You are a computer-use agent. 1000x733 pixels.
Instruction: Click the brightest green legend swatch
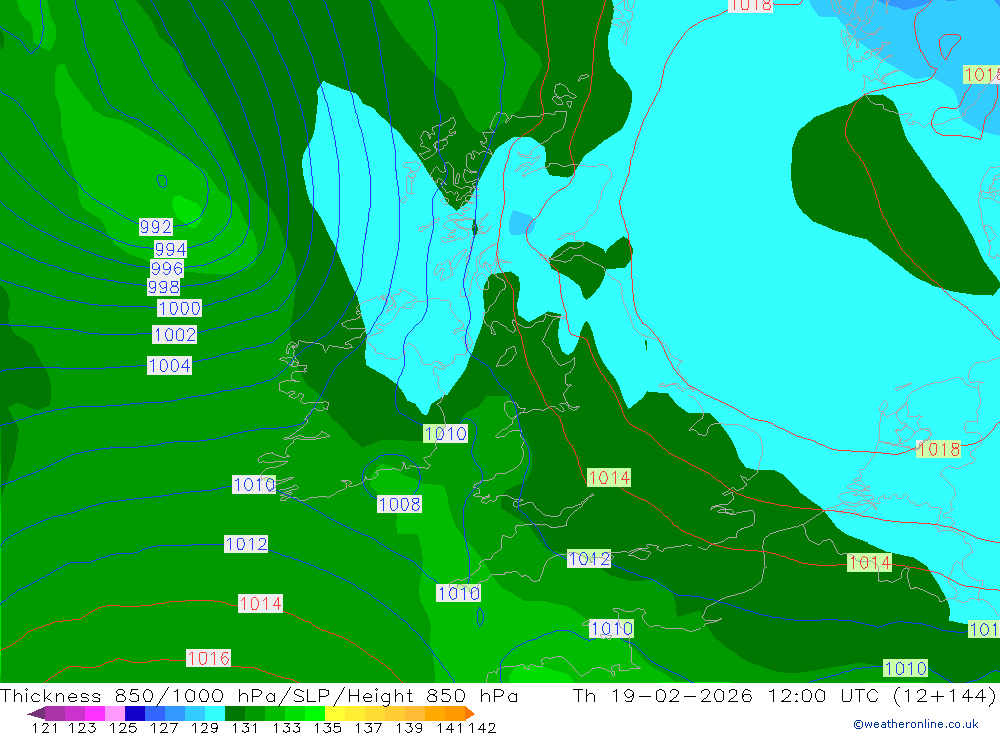tap(315, 713)
